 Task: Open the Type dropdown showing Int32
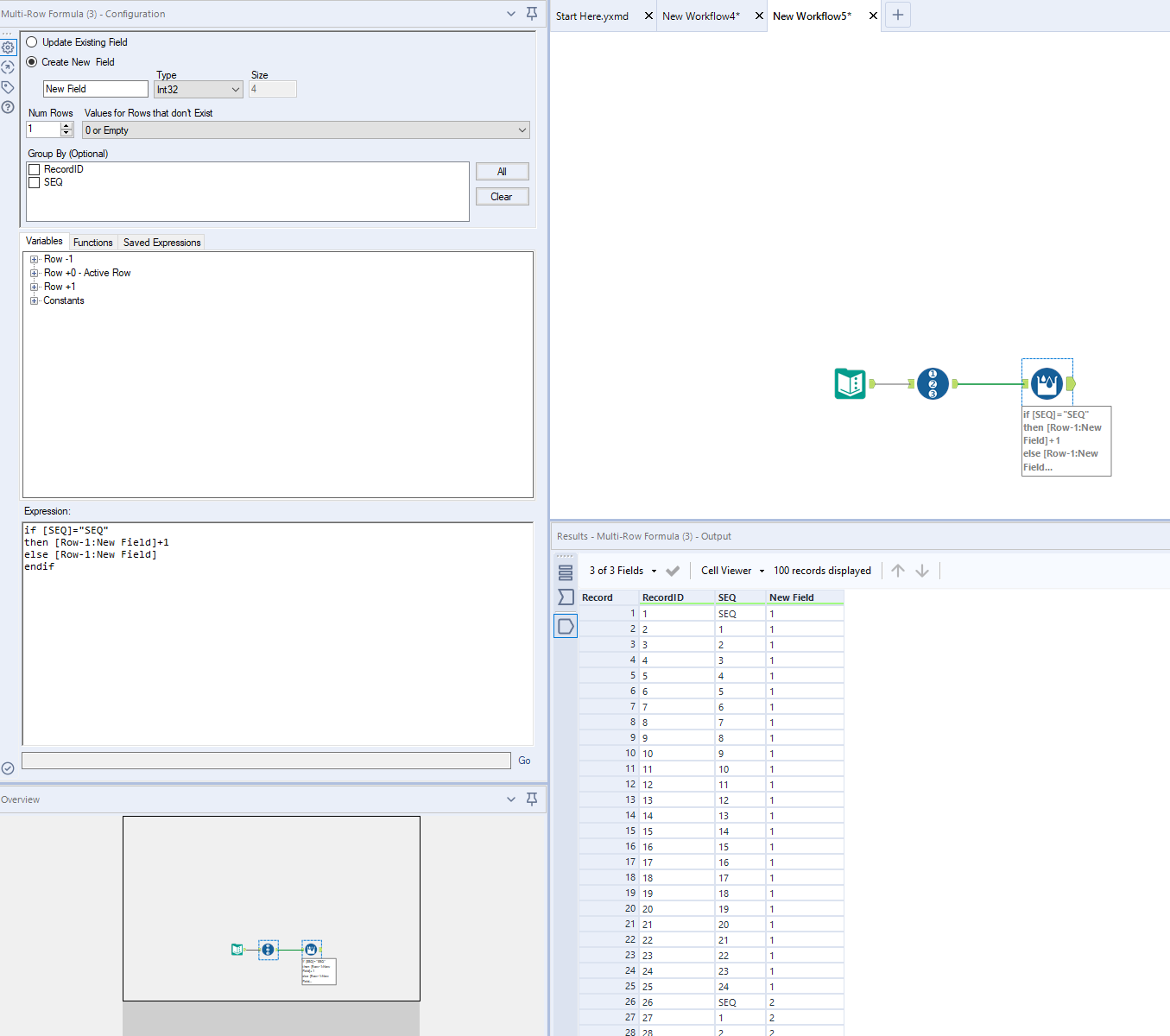pyautogui.click(x=198, y=89)
